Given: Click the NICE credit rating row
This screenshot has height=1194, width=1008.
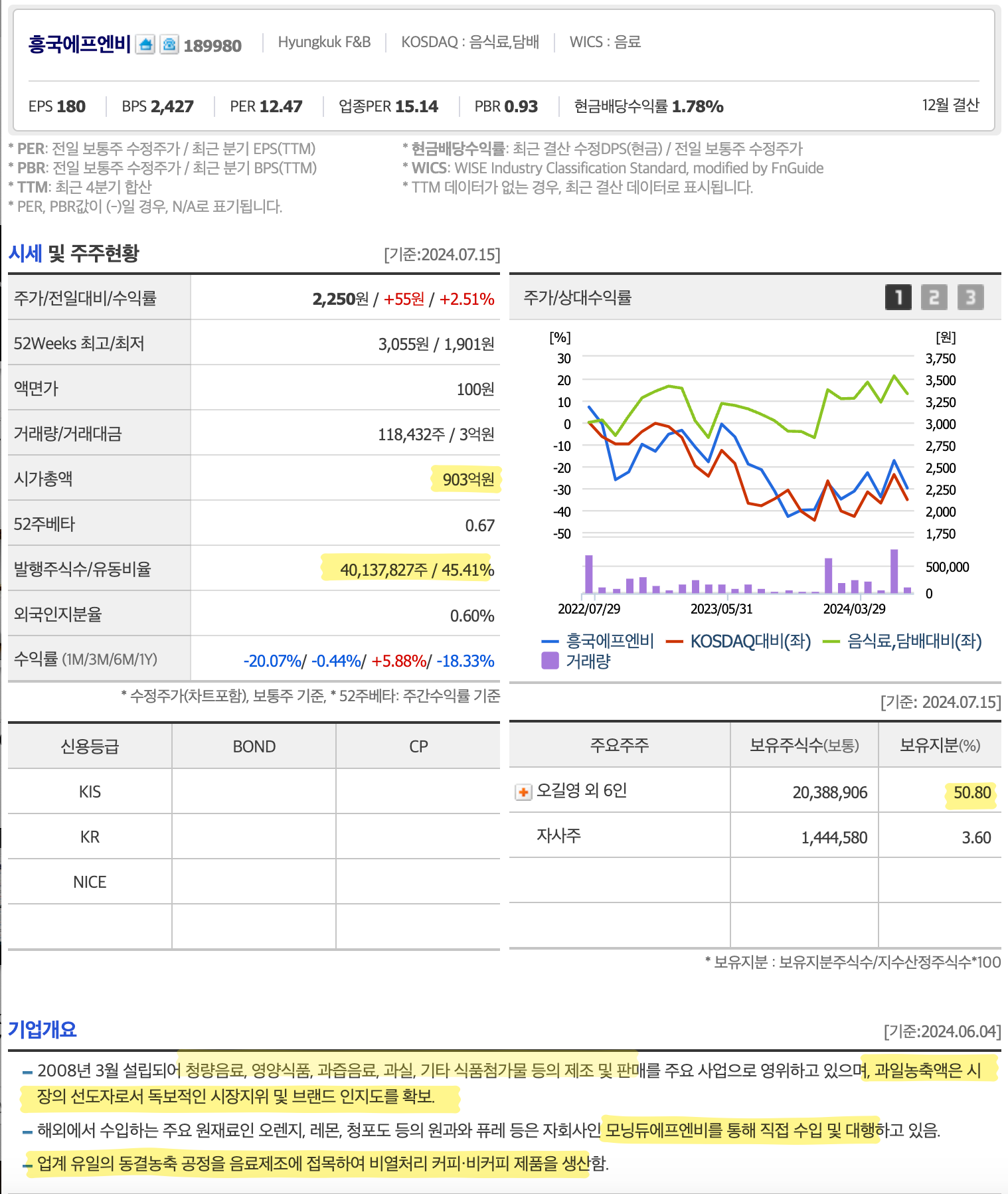Looking at the screenshot, I should (254, 882).
